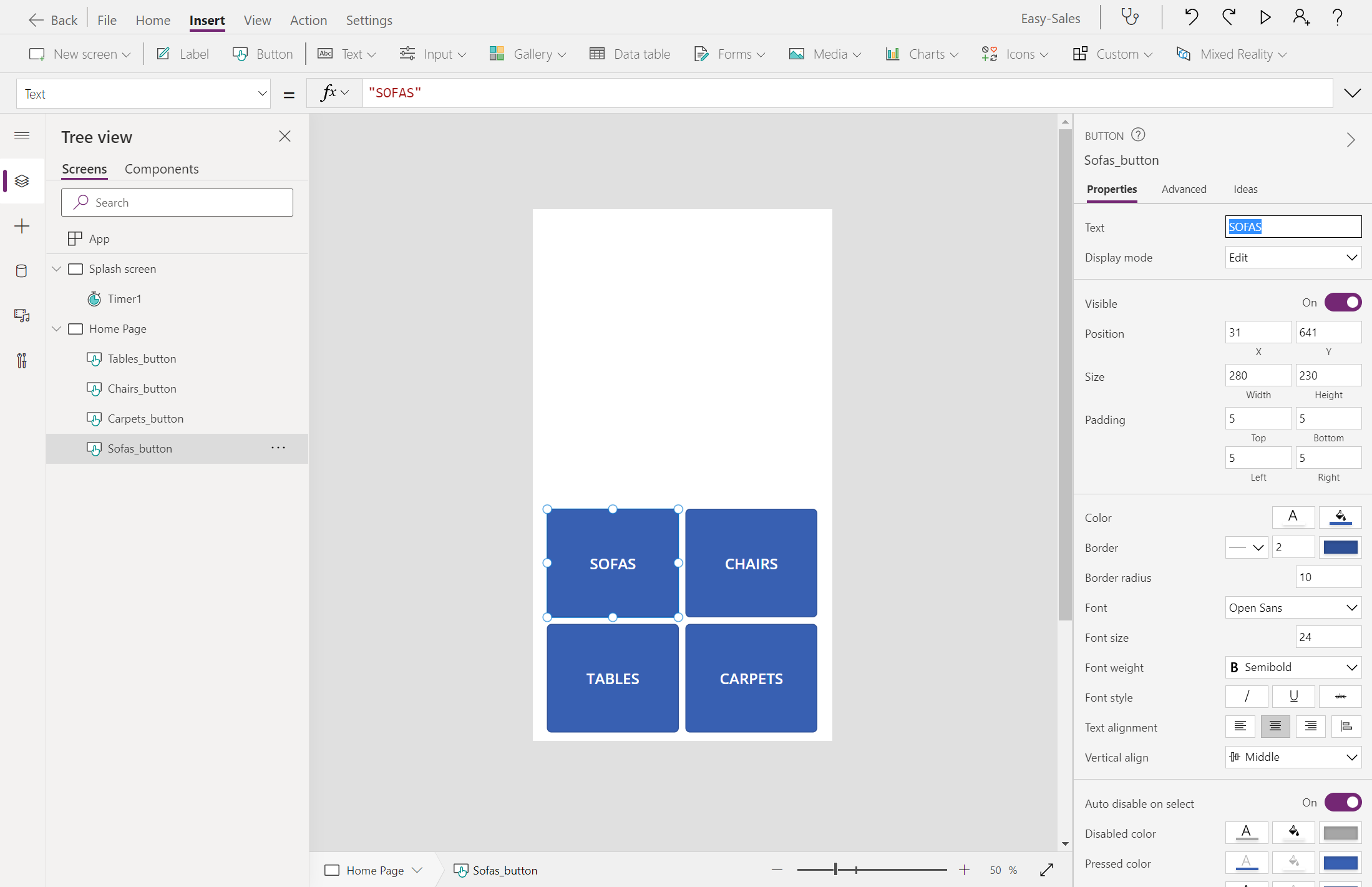The height and width of the screenshot is (887, 1372).
Task: Toggle Auto disable on select switch
Action: click(x=1343, y=803)
